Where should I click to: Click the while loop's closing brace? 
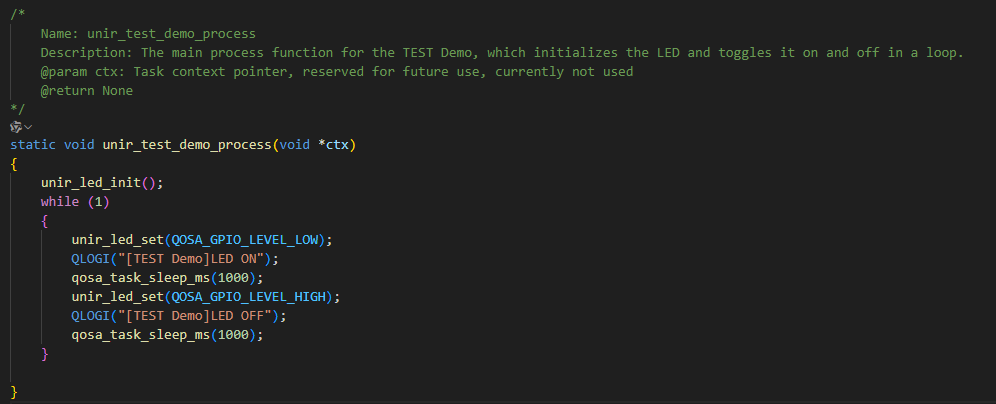(x=45, y=354)
